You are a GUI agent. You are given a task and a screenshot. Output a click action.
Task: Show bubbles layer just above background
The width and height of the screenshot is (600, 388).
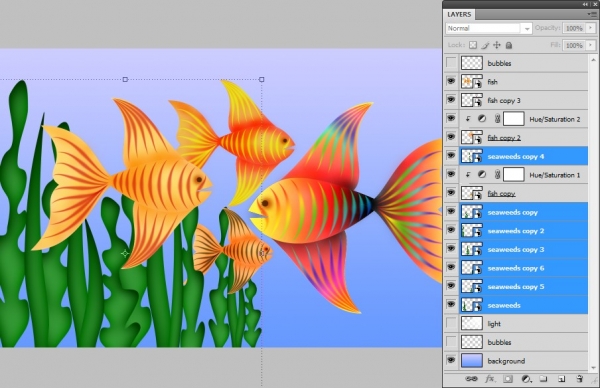(x=452, y=342)
